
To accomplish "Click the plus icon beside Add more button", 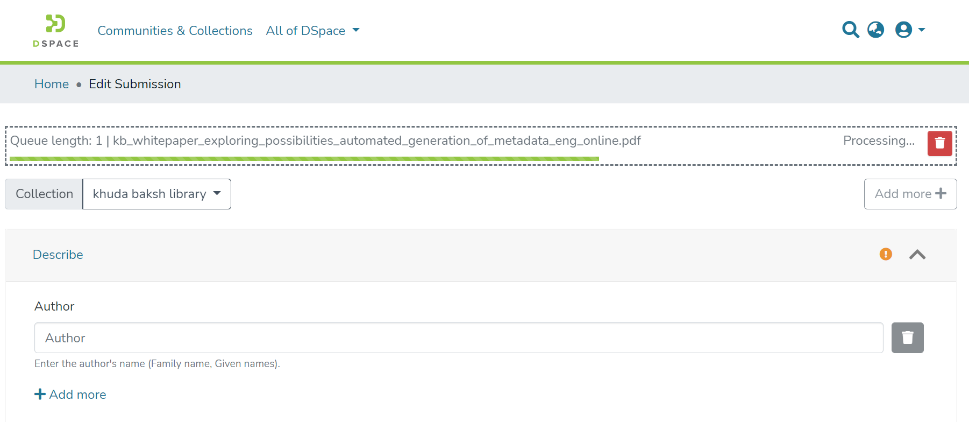I will click(940, 194).
